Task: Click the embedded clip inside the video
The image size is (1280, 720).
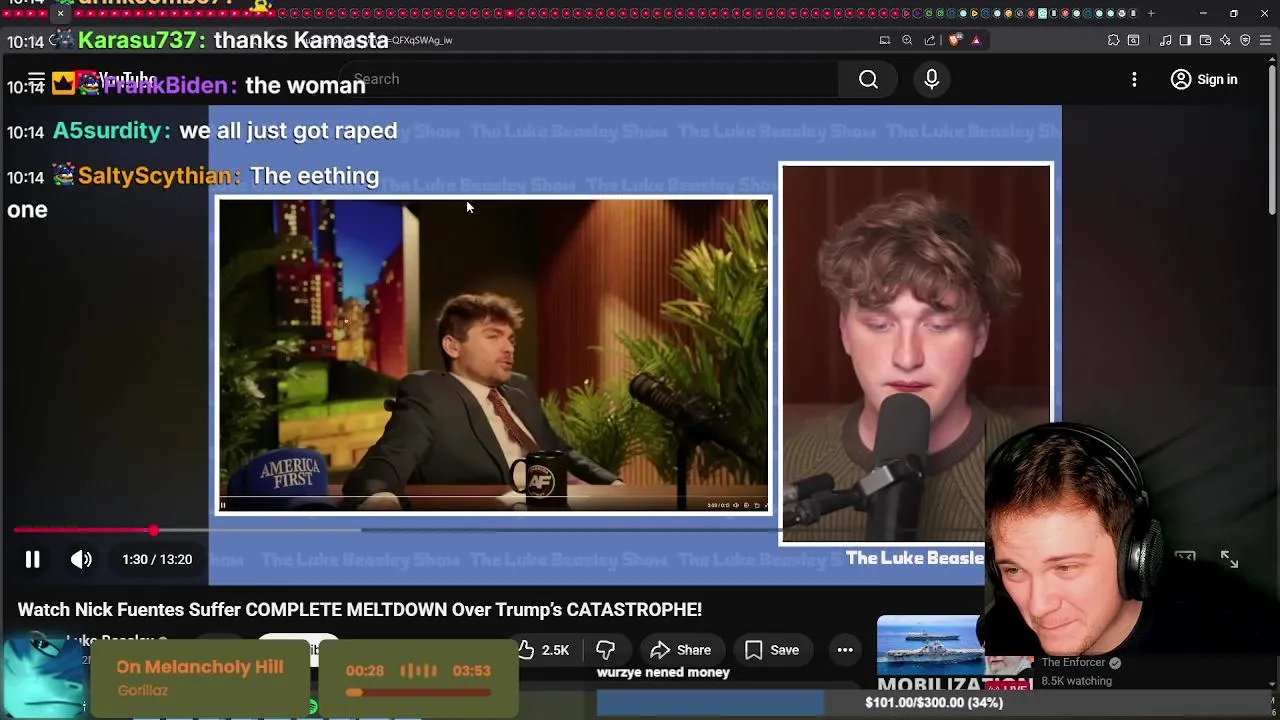Action: (x=494, y=355)
